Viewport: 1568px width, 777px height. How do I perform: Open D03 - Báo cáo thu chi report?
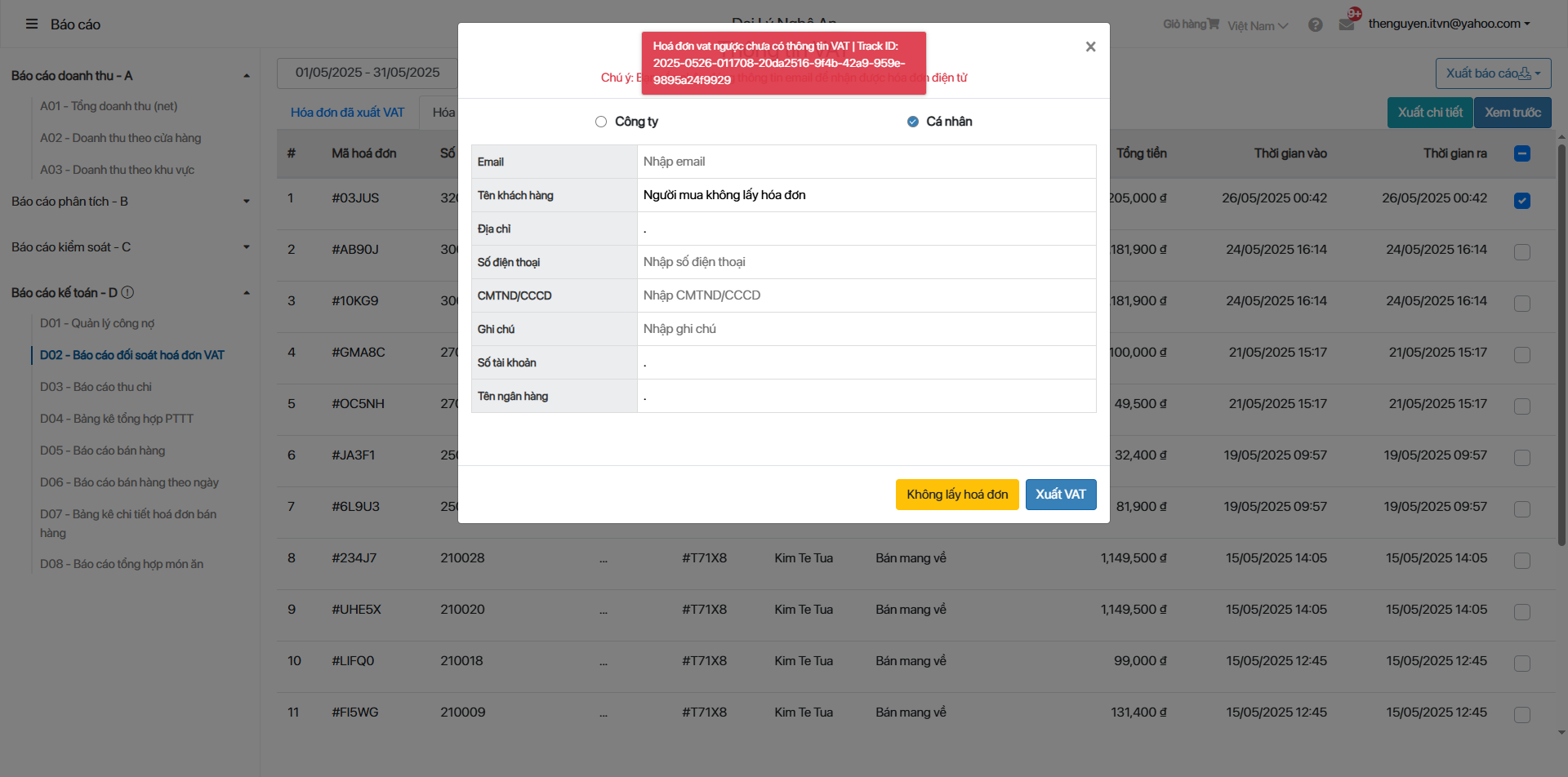click(x=96, y=387)
